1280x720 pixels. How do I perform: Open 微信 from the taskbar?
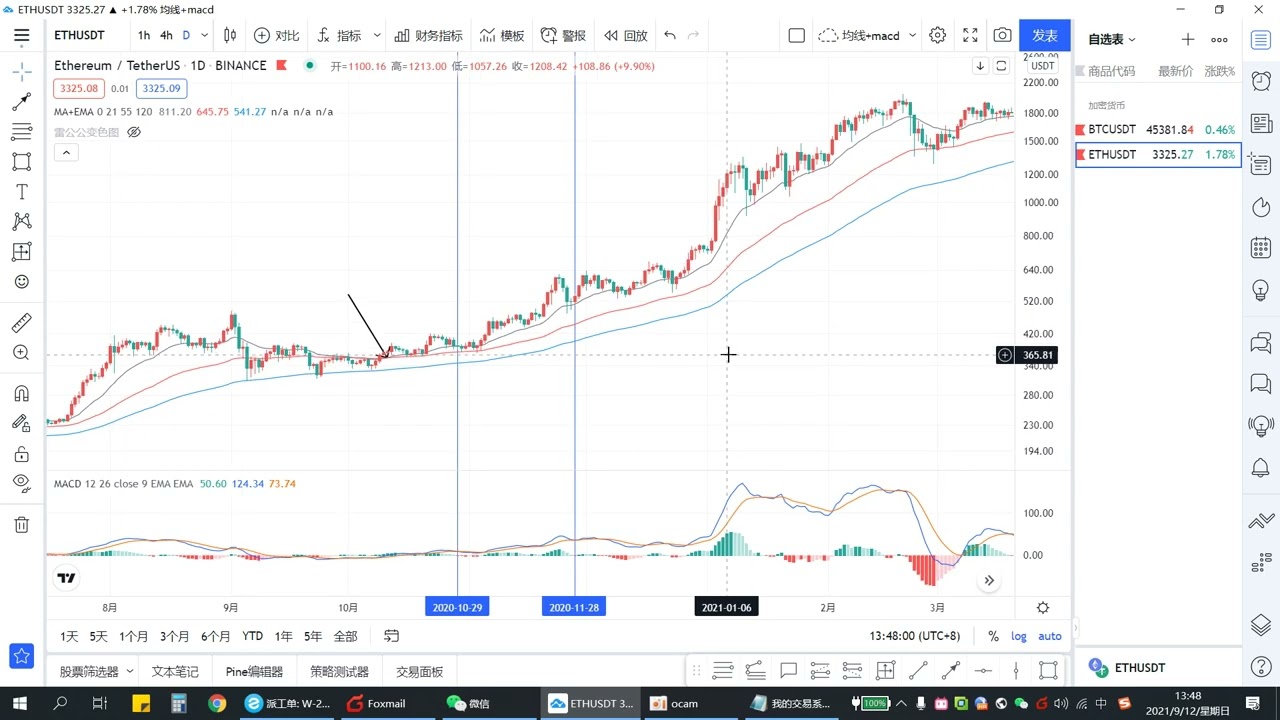(x=469, y=703)
